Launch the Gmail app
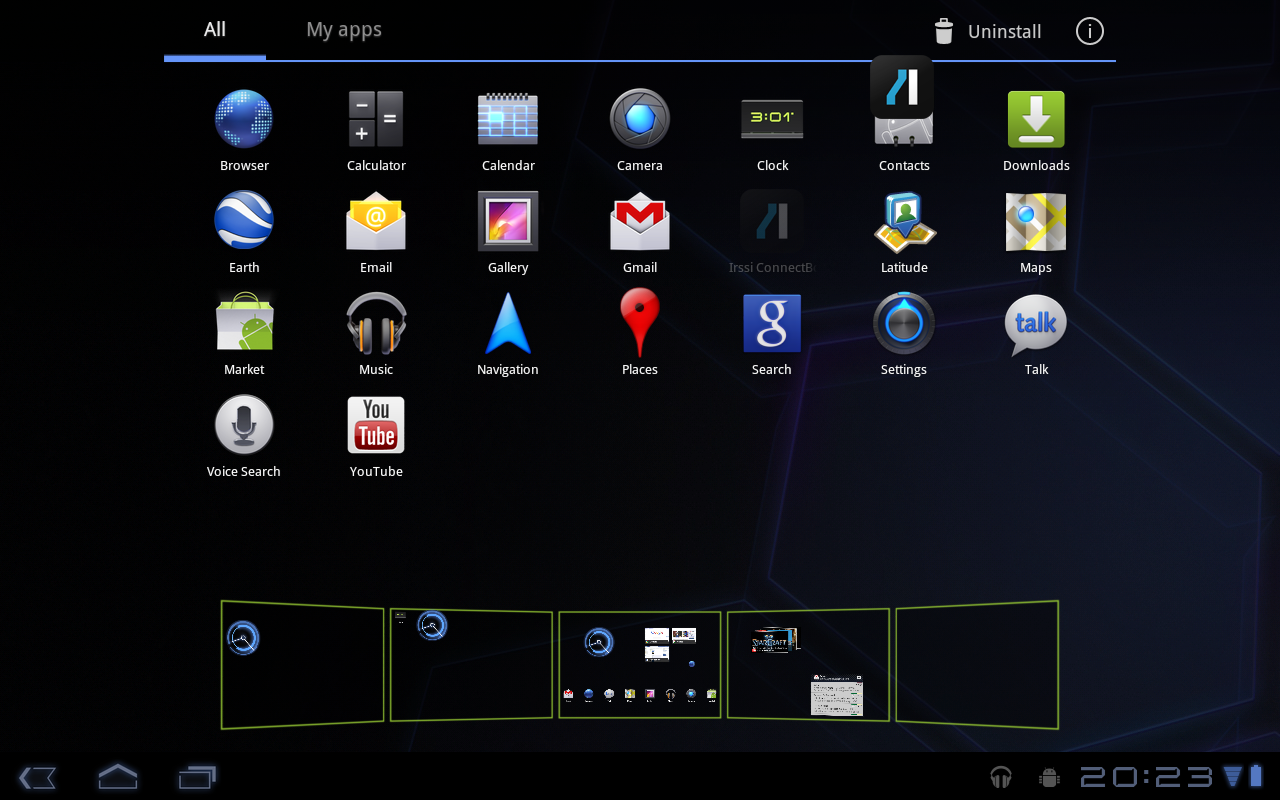Image resolution: width=1280 pixels, height=800 pixels. pos(640,232)
